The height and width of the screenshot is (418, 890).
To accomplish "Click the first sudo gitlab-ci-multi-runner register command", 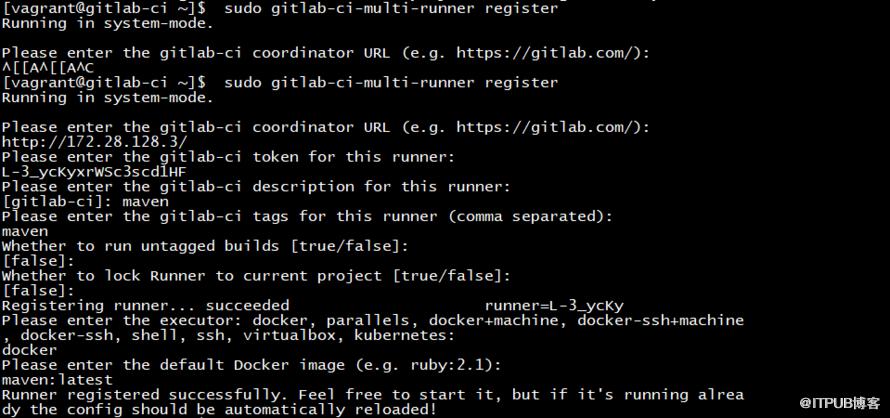I will [391, 9].
